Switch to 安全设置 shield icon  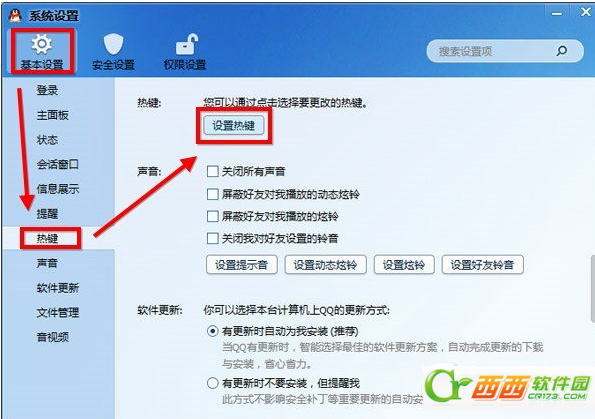pyautogui.click(x=113, y=51)
